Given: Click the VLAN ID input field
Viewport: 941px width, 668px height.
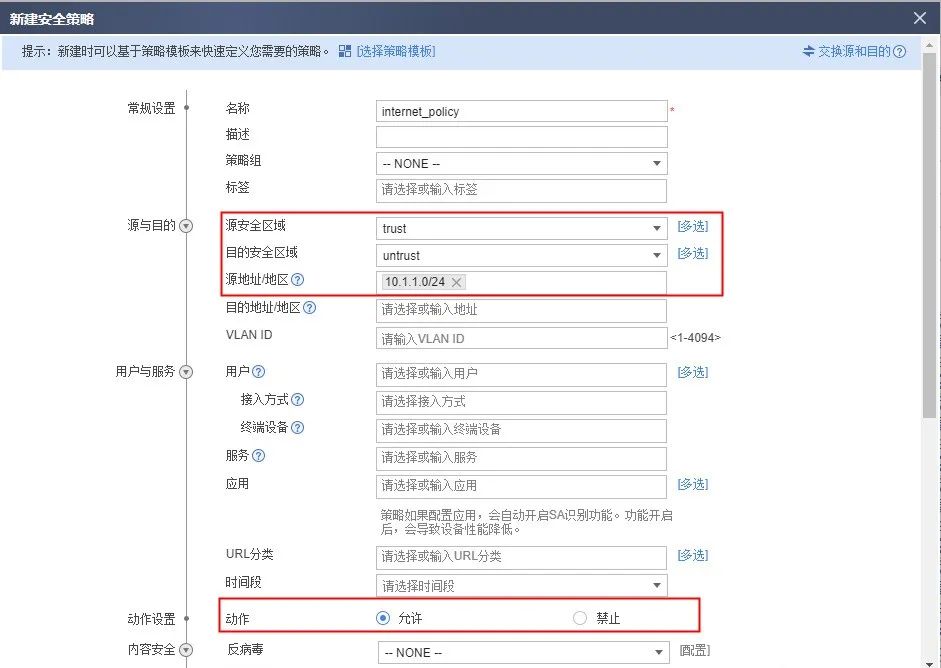Looking at the screenshot, I should tap(522, 338).
